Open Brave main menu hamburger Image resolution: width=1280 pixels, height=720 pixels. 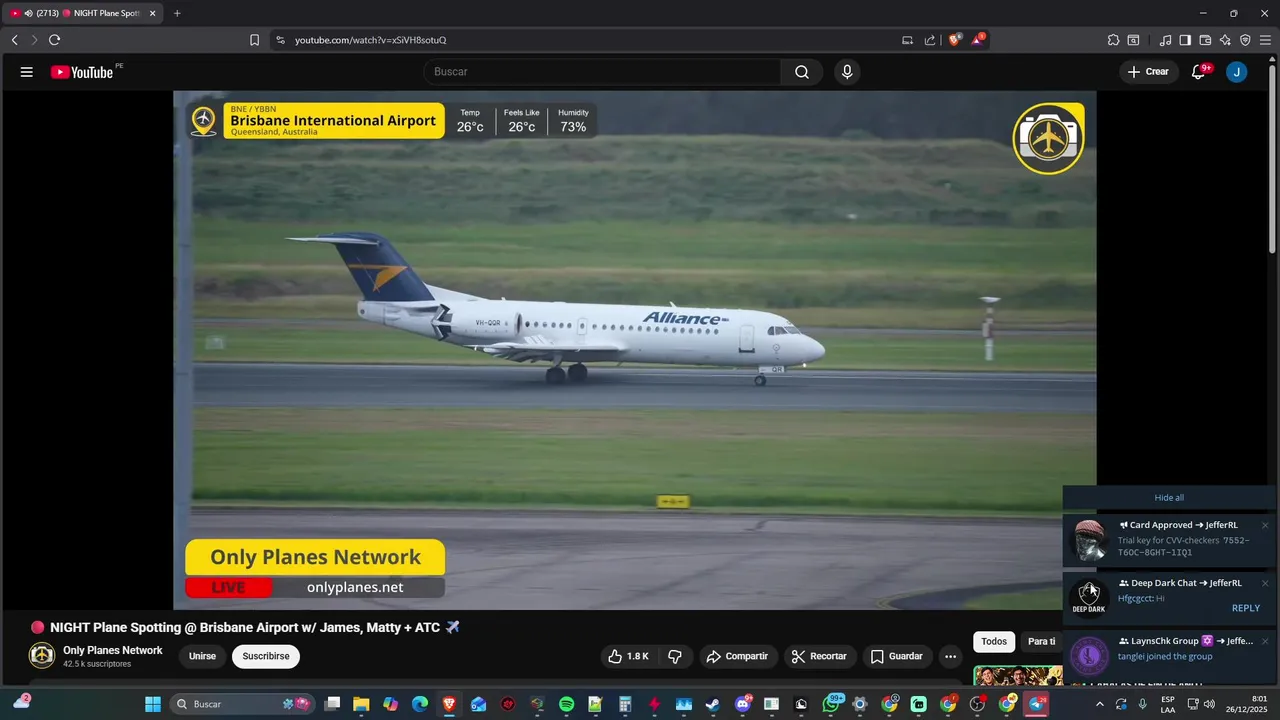1265,40
